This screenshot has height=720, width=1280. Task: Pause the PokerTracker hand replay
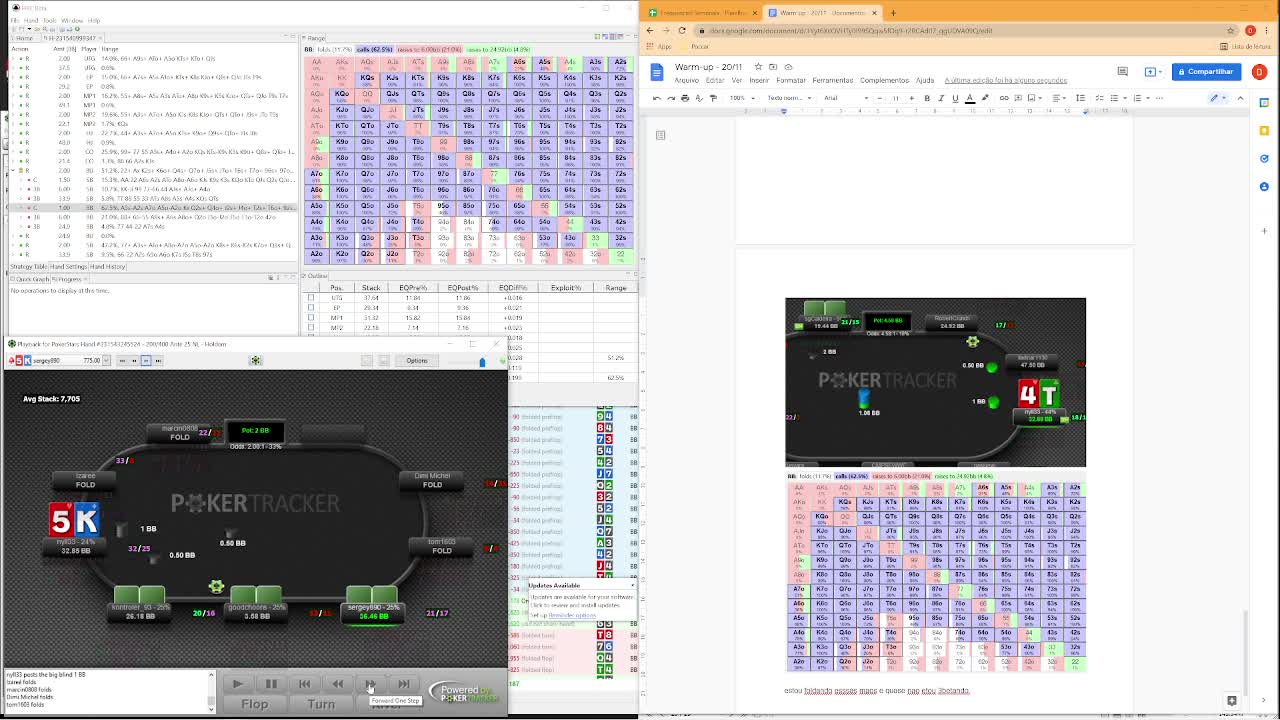tap(271, 684)
